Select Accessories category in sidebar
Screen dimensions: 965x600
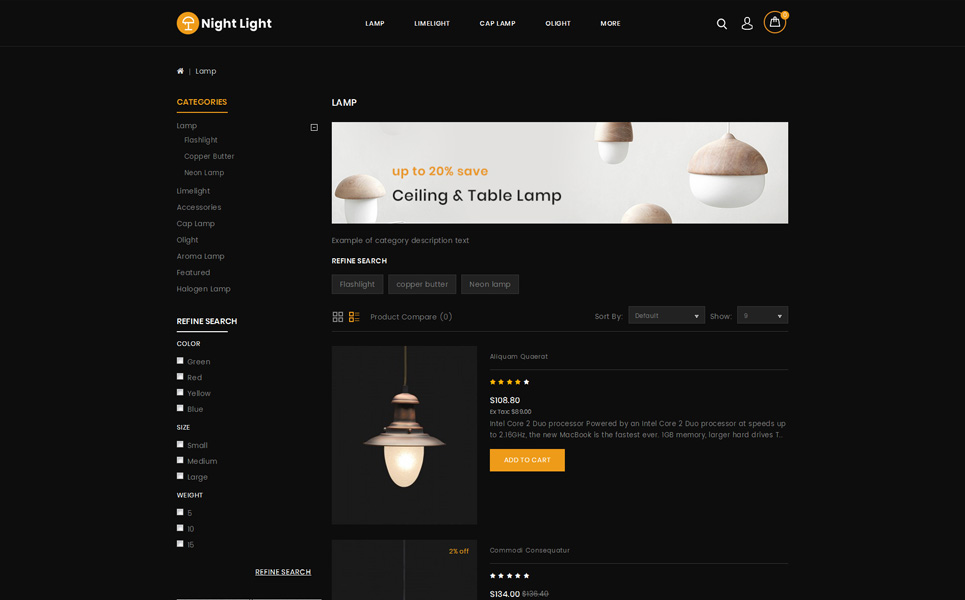tap(199, 207)
